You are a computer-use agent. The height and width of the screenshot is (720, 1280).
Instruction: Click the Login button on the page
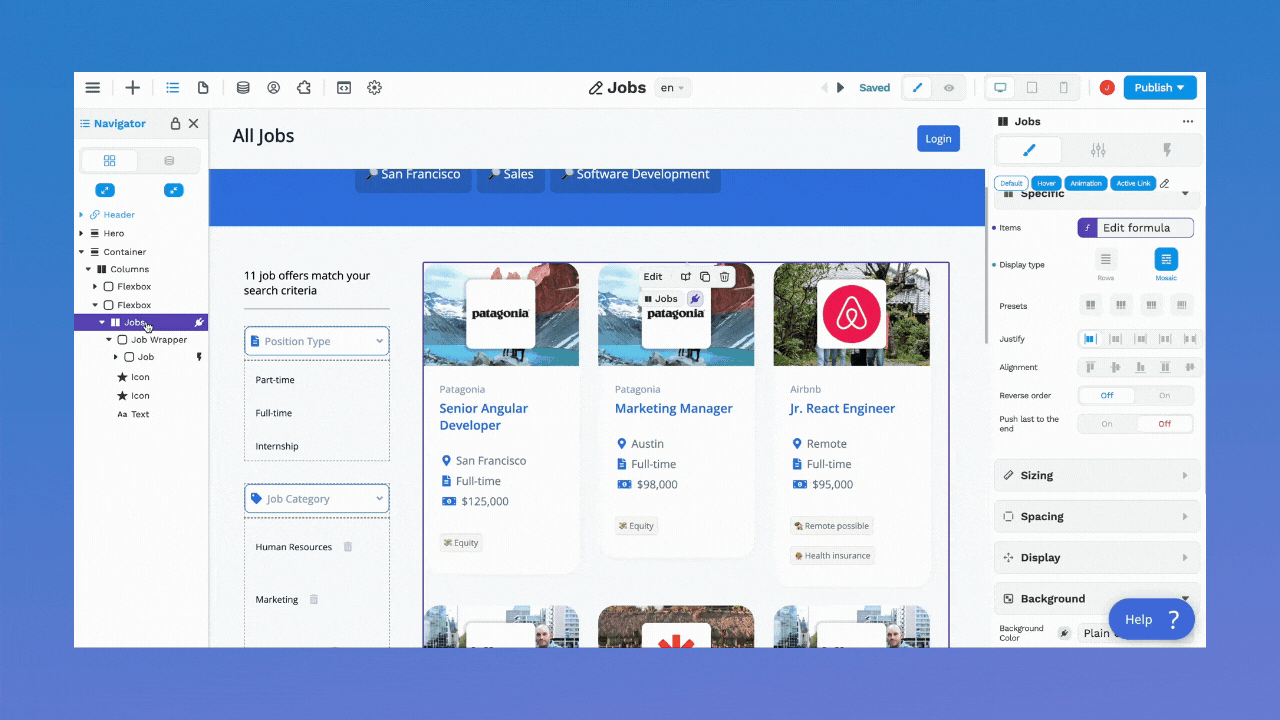(x=938, y=139)
